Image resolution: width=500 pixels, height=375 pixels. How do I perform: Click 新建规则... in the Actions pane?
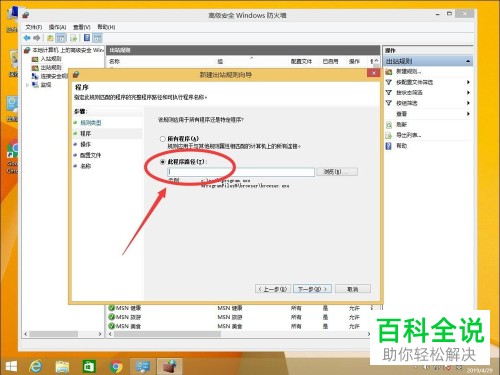pos(408,72)
